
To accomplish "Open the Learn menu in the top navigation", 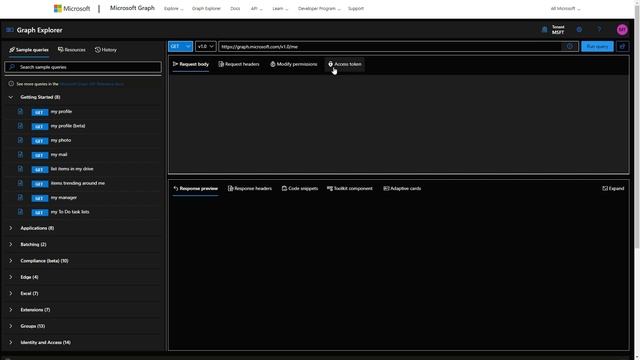I will tap(280, 9).
